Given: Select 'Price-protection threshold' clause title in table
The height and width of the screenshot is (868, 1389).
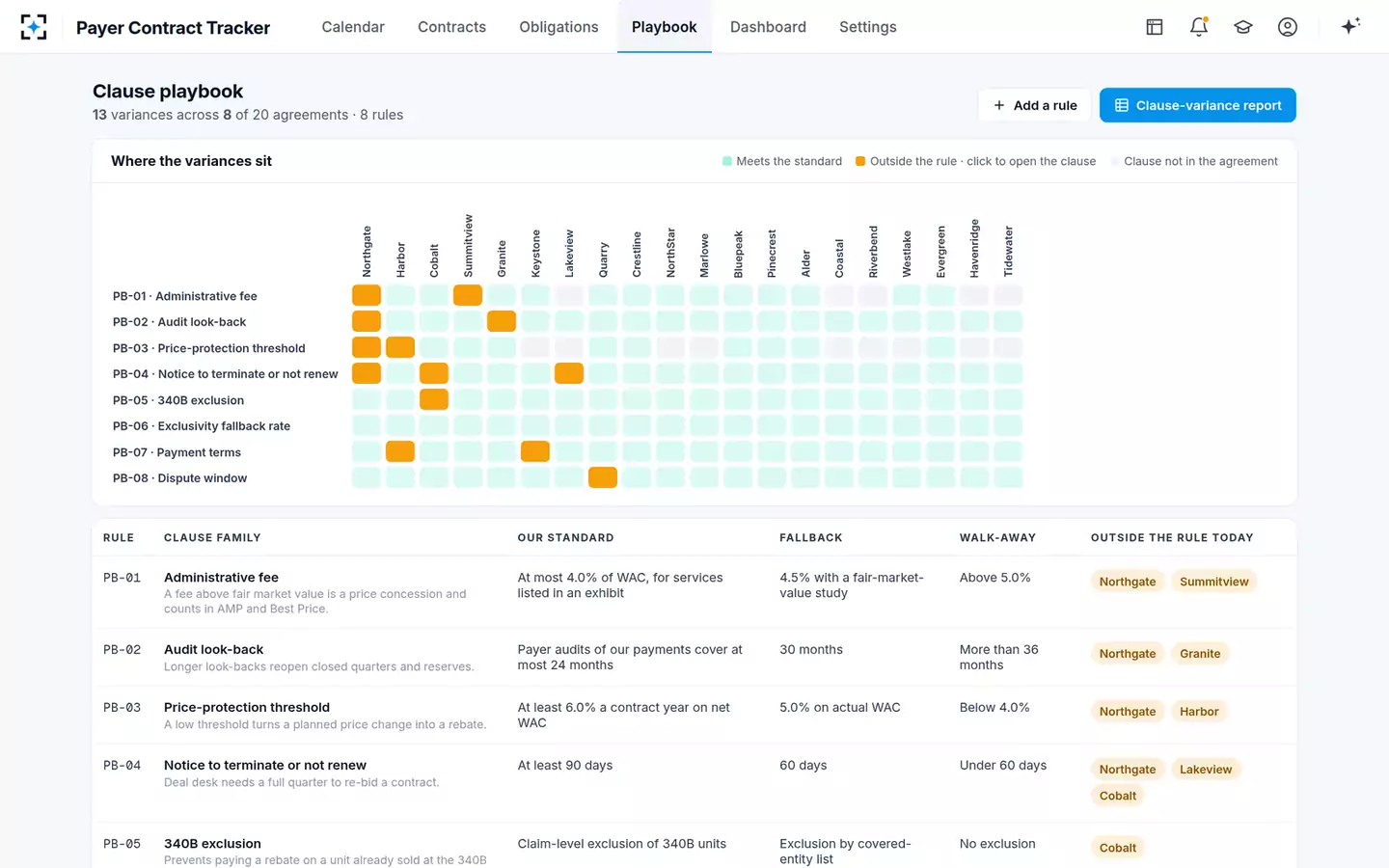Looking at the screenshot, I should (x=247, y=707).
